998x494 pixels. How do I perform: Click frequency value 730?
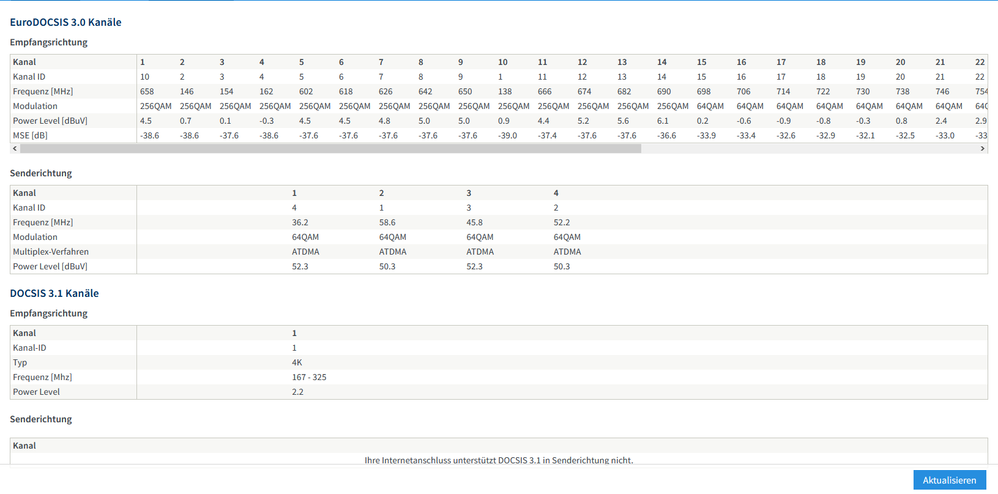click(x=863, y=92)
